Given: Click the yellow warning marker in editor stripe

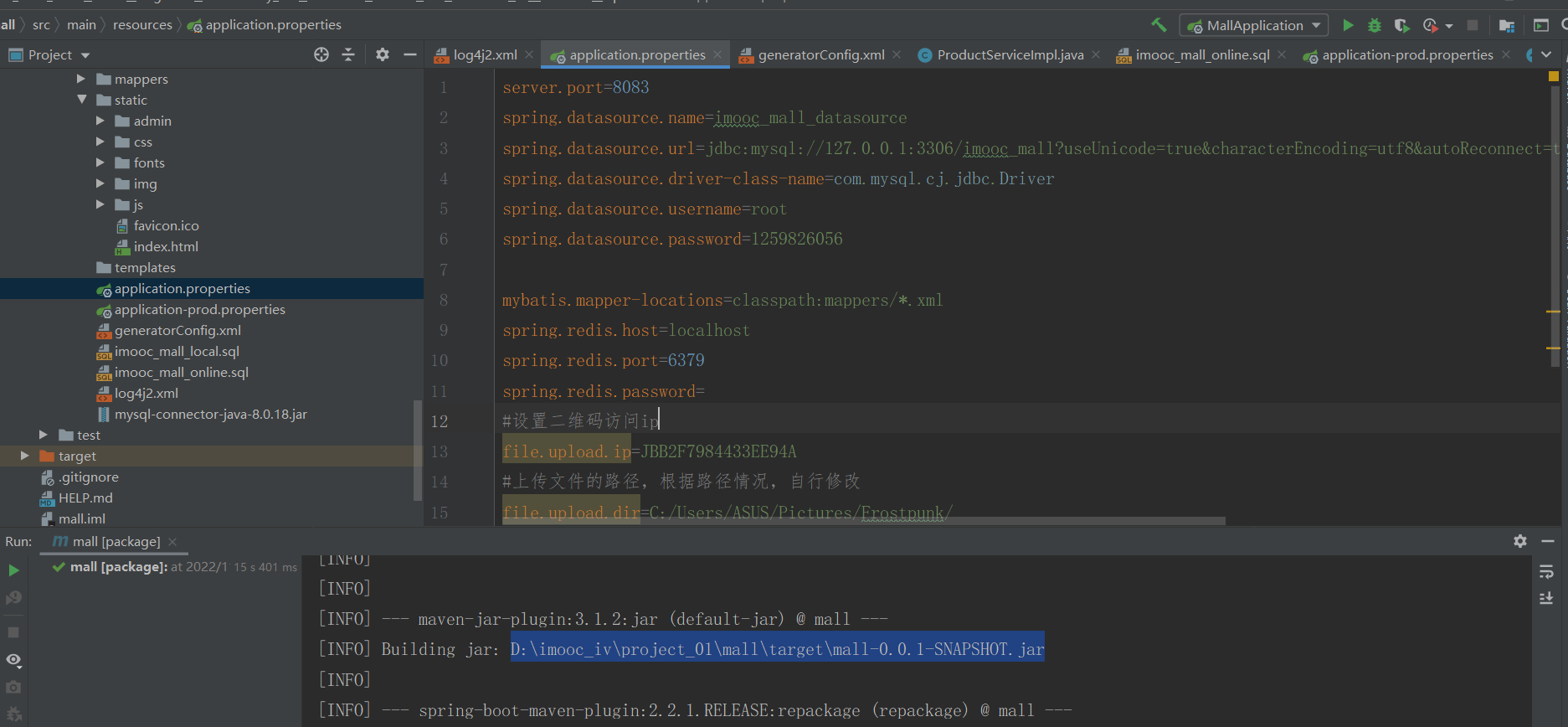Looking at the screenshot, I should point(1554,76).
